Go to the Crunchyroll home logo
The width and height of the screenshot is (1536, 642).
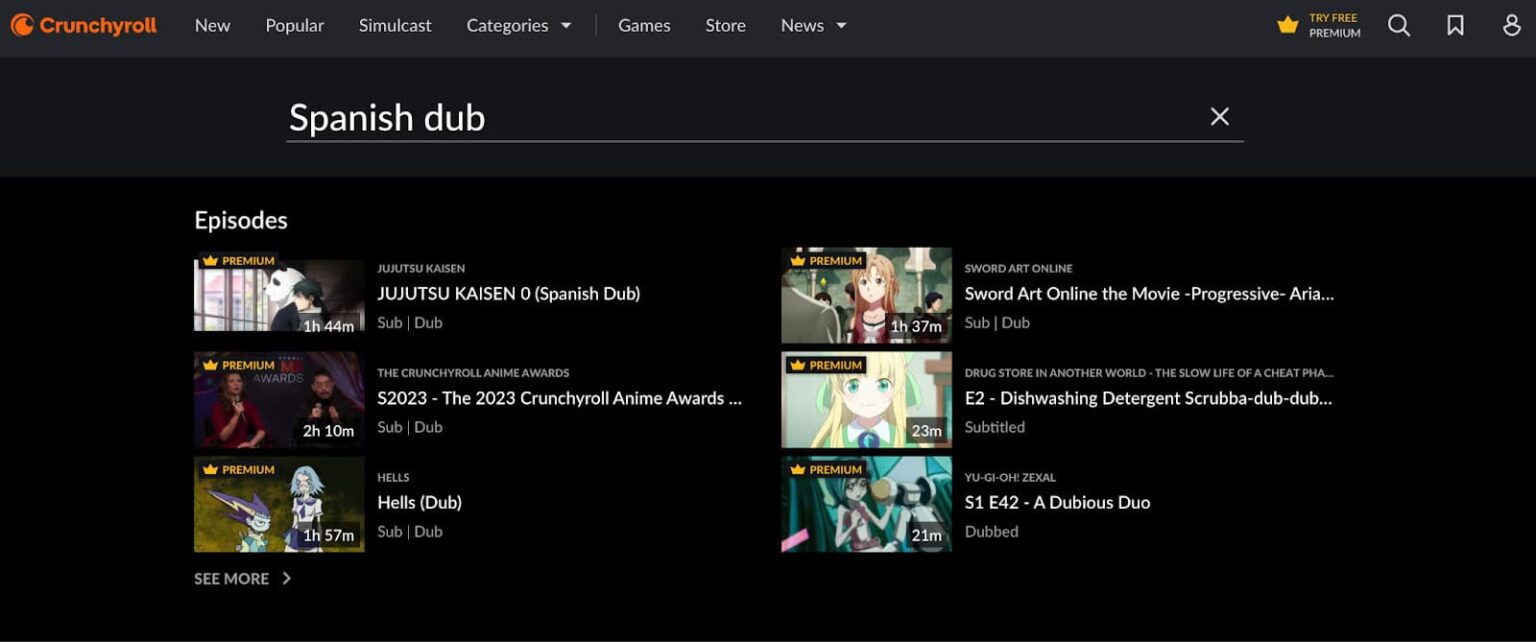pyautogui.click(x=84, y=26)
